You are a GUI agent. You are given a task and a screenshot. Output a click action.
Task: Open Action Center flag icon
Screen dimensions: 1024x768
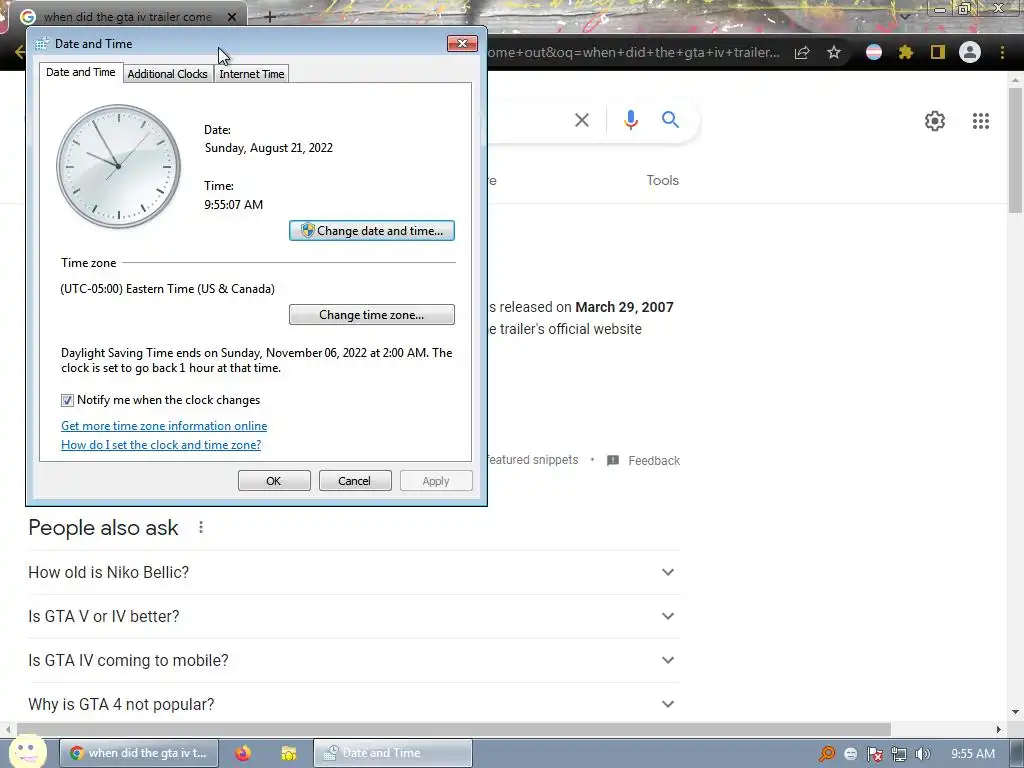pos(874,754)
